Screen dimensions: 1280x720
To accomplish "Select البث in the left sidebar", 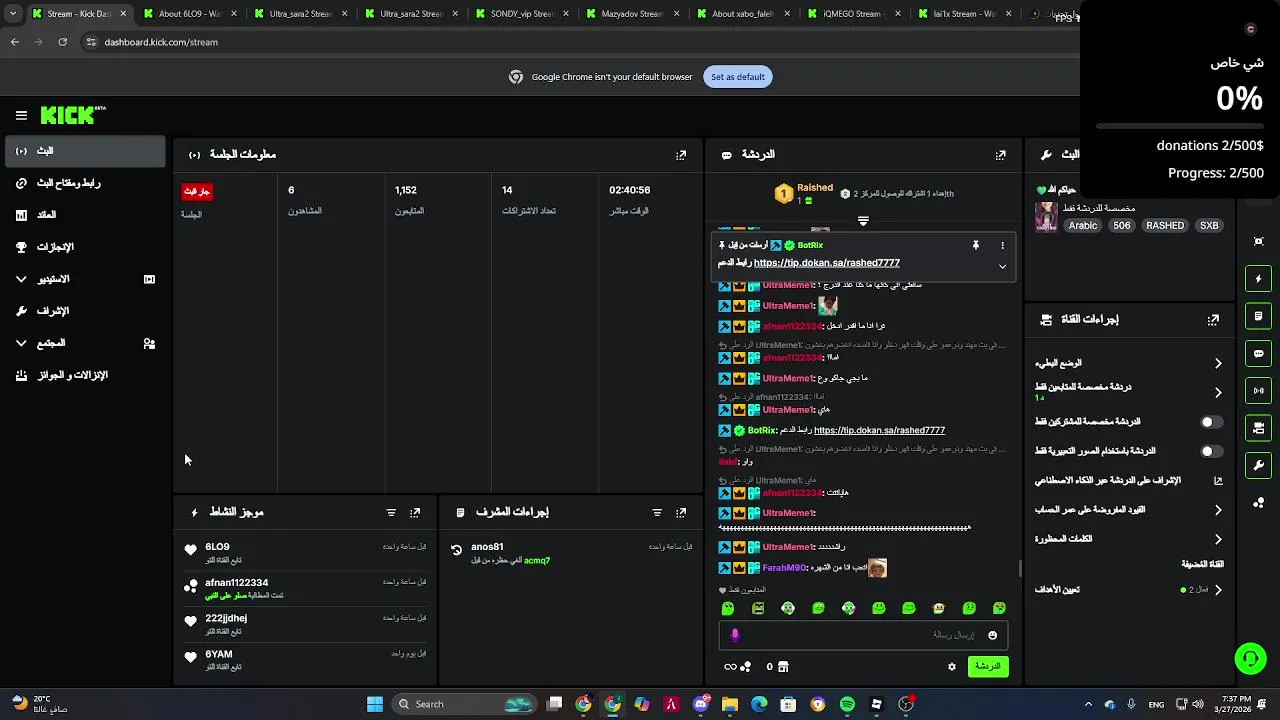I will pos(85,151).
